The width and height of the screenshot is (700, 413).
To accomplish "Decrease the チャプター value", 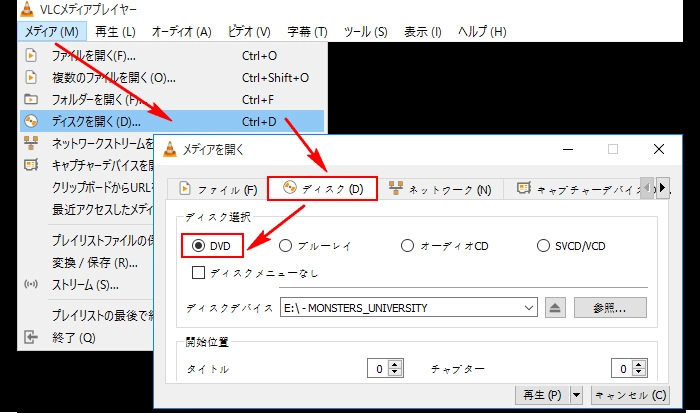I will 639,373.
